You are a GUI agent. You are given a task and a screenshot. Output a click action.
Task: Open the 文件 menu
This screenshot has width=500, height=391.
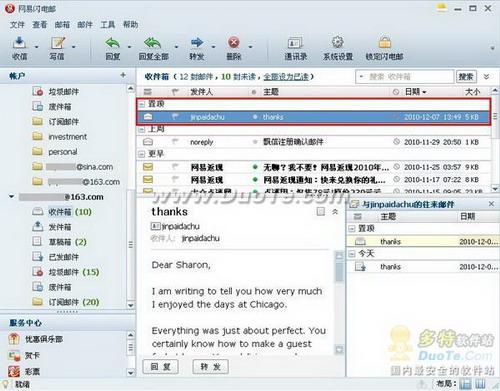pyautogui.click(x=17, y=24)
